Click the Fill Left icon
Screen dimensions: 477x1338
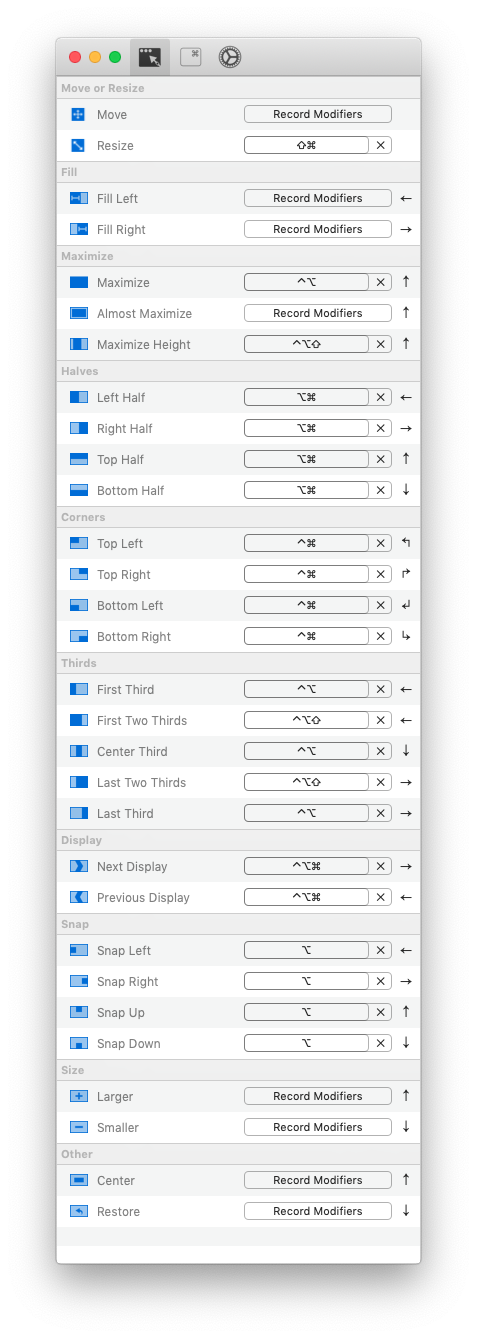click(x=79, y=199)
